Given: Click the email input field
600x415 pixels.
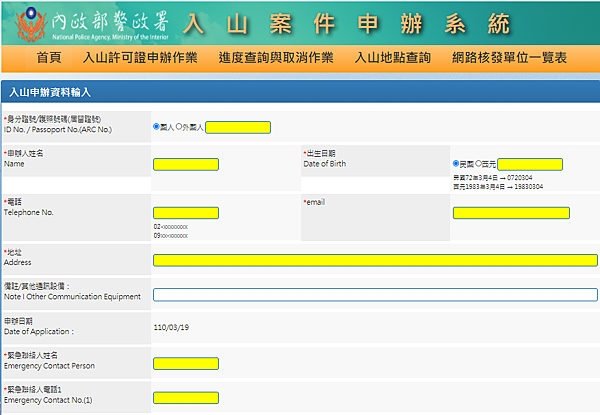Looking at the screenshot, I should point(511,213).
